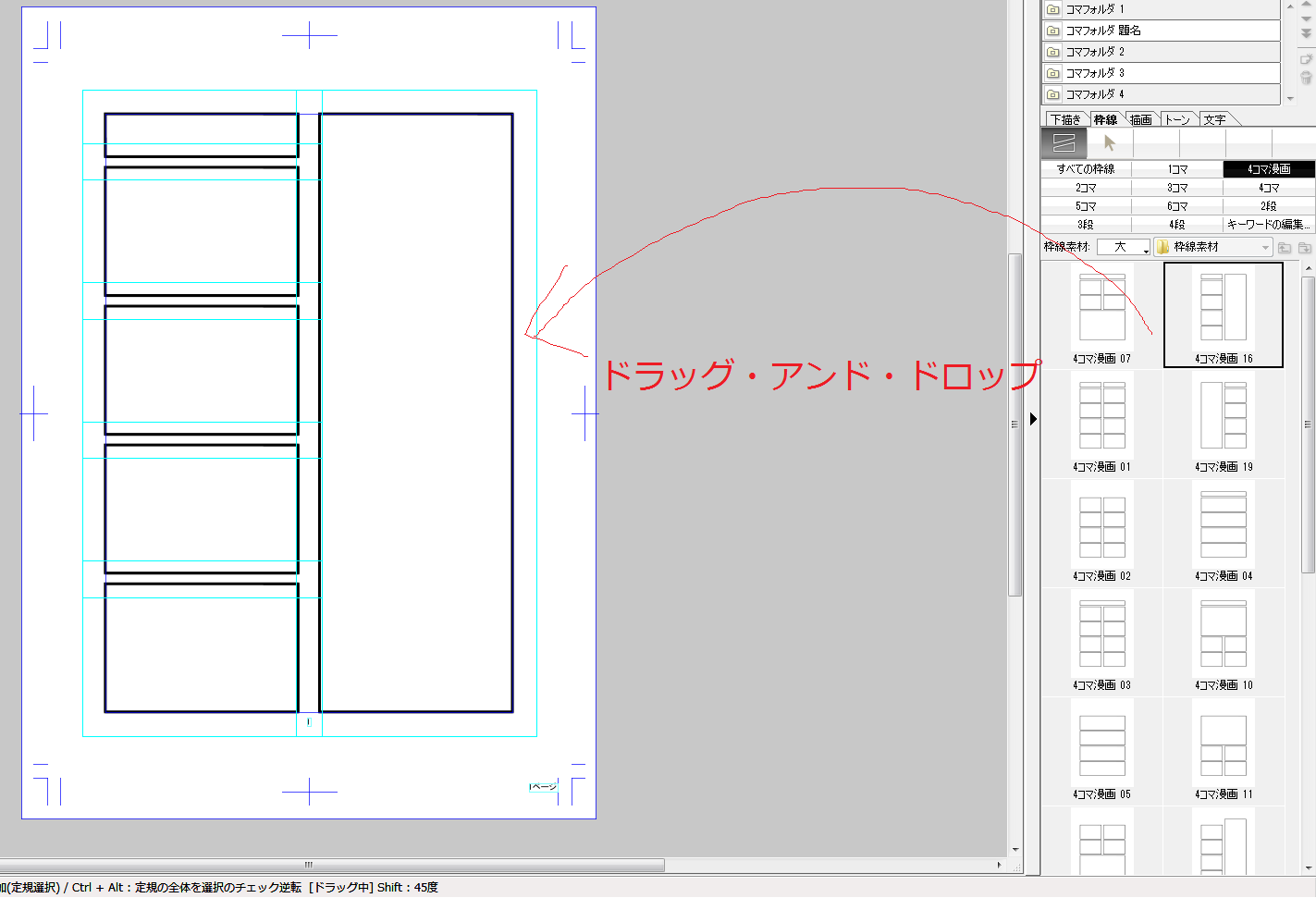Switch to the 下描き tab
Image resolution: width=1316 pixels, height=898 pixels.
(x=1065, y=119)
